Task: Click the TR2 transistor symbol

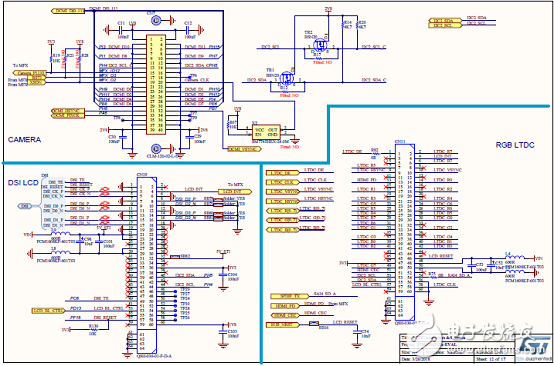Action: point(321,45)
